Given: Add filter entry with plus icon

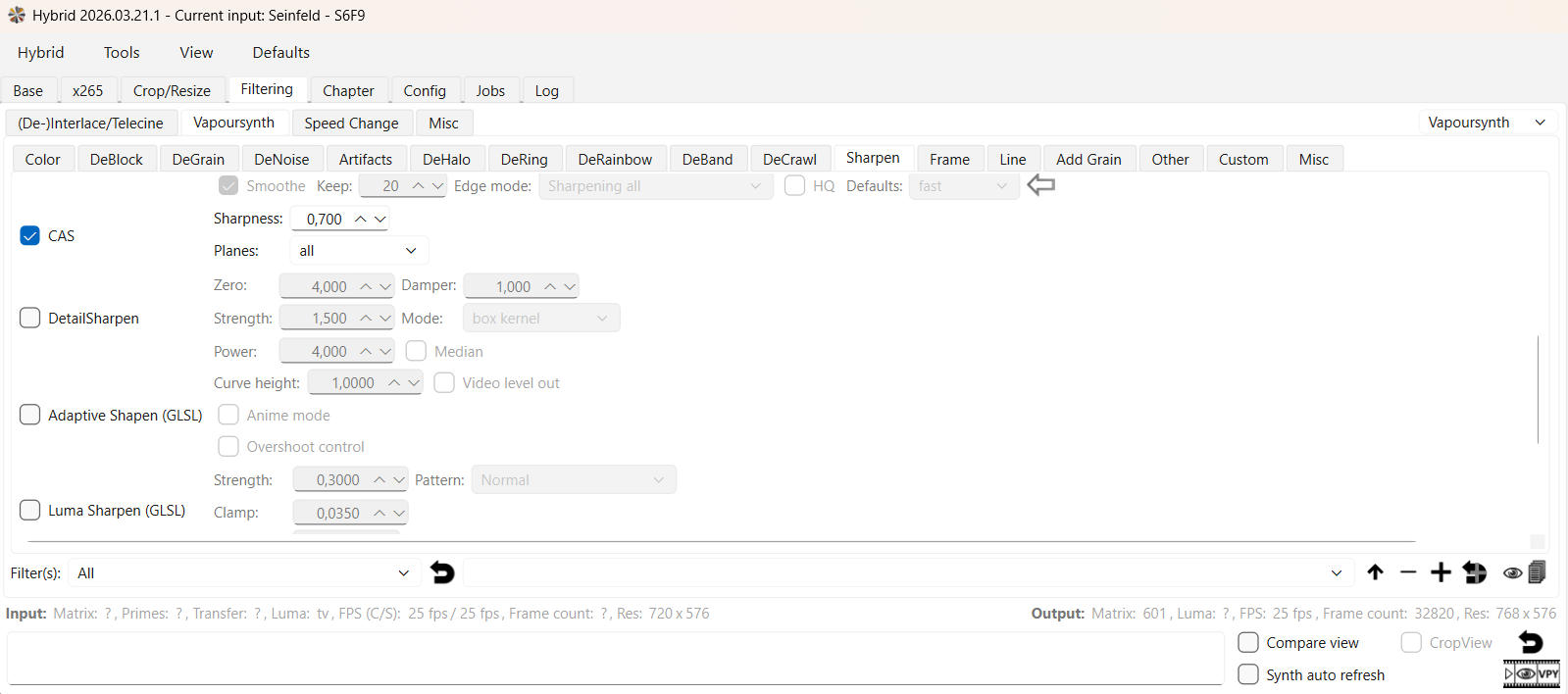Looking at the screenshot, I should [1441, 572].
